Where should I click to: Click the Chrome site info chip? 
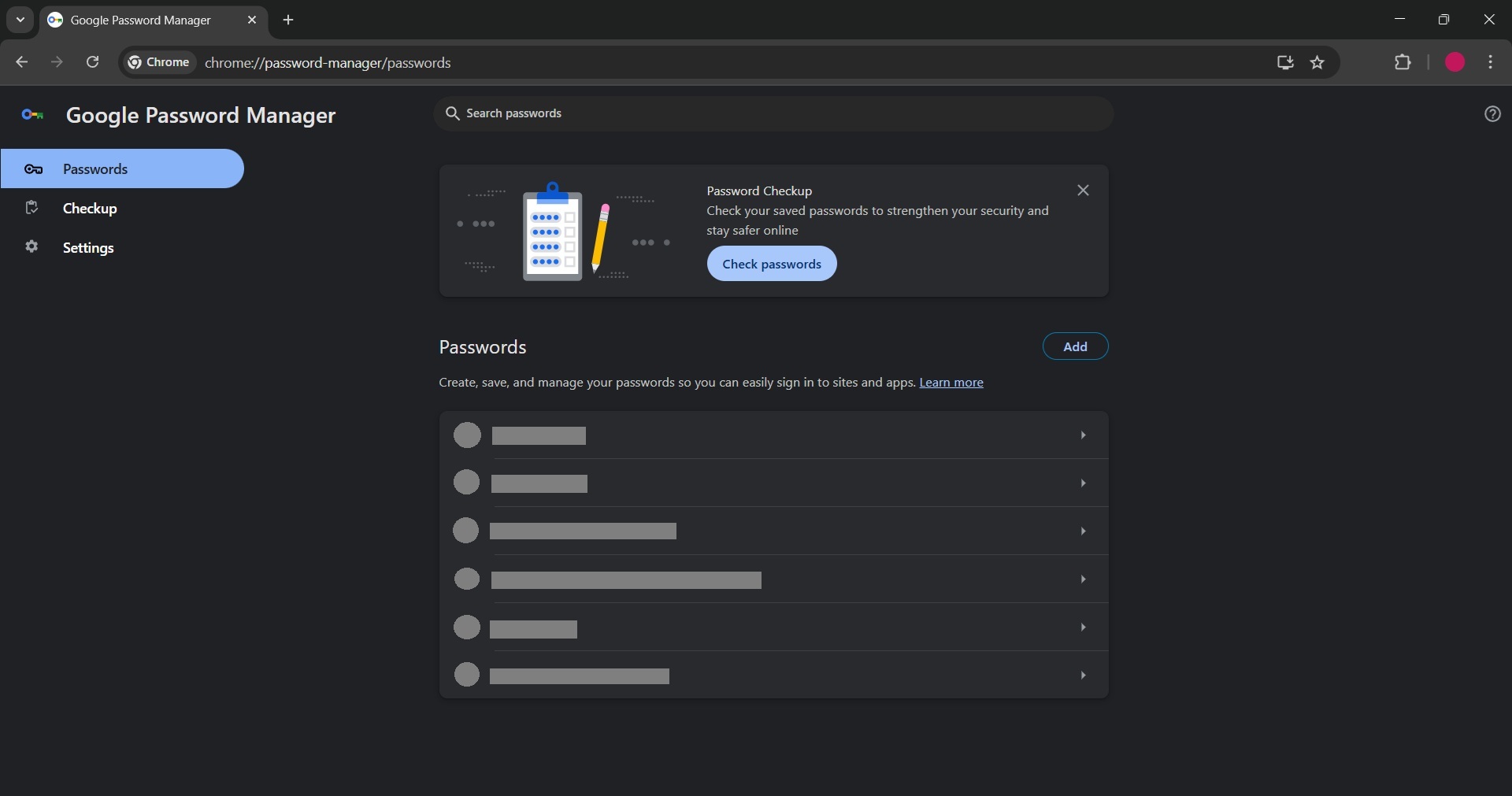point(160,62)
